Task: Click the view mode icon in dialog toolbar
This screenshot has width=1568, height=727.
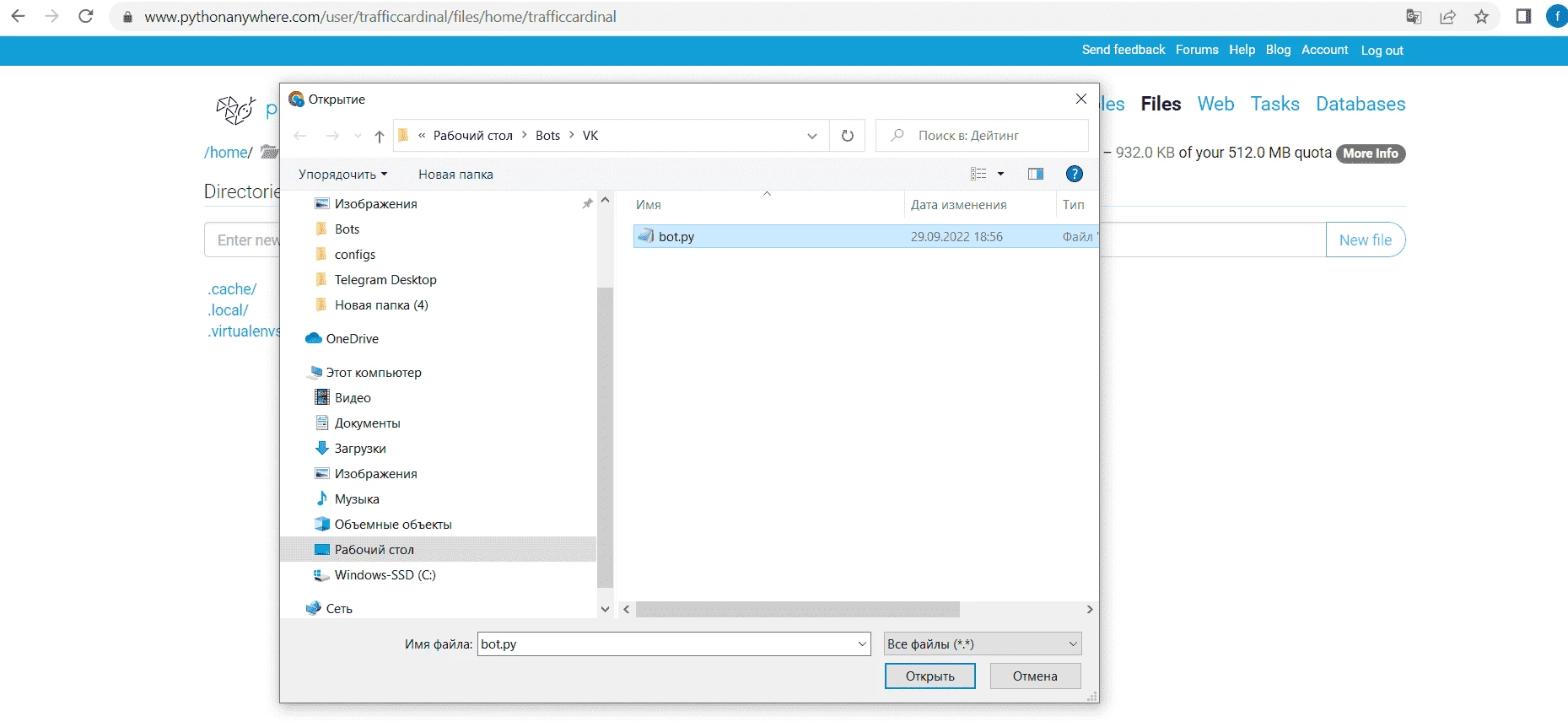Action: (978, 174)
